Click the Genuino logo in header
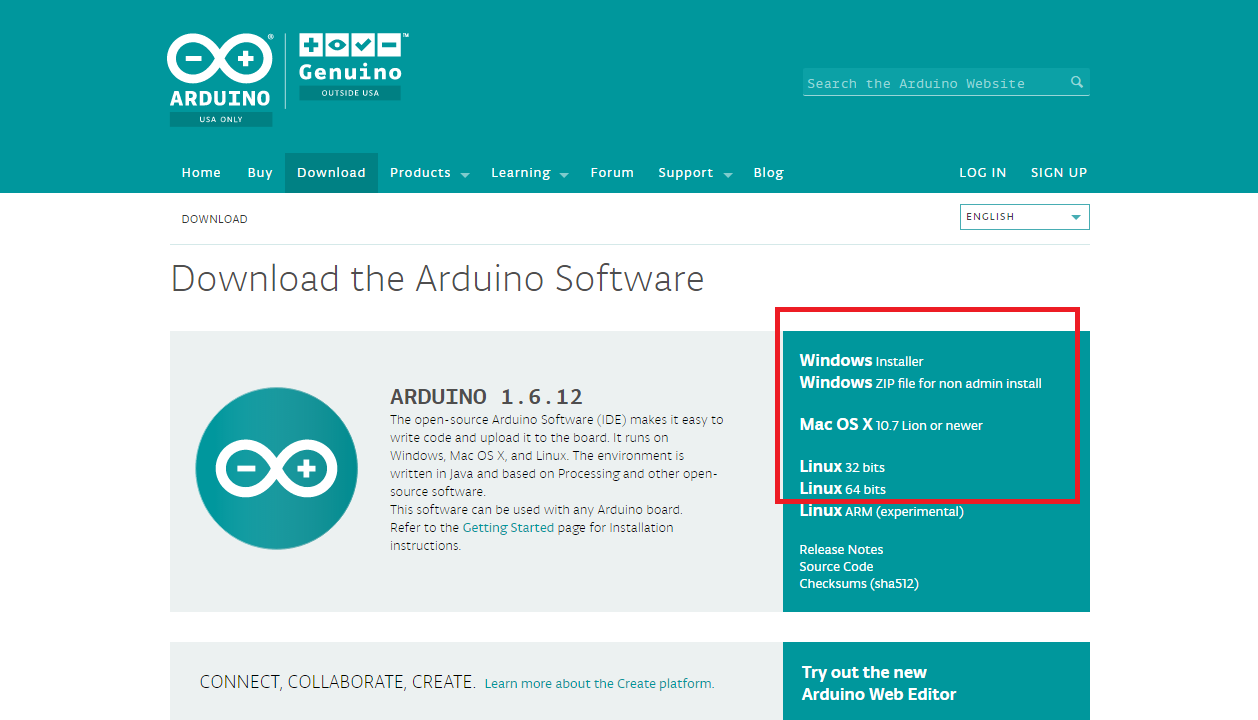This screenshot has height=720, width=1258. [350, 66]
